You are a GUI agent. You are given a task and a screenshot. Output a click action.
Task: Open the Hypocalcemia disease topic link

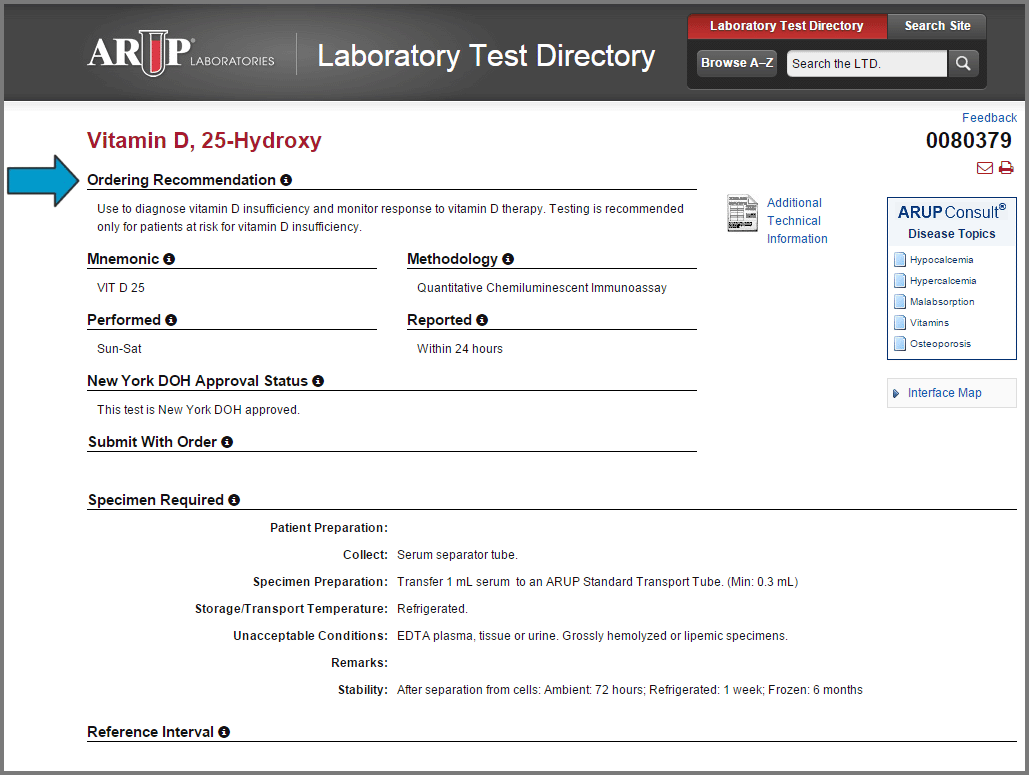941,260
